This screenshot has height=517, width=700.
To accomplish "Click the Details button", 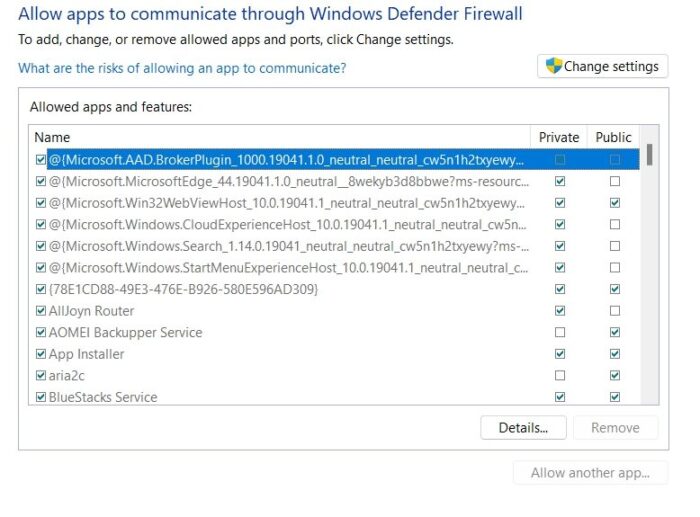I will point(523,427).
